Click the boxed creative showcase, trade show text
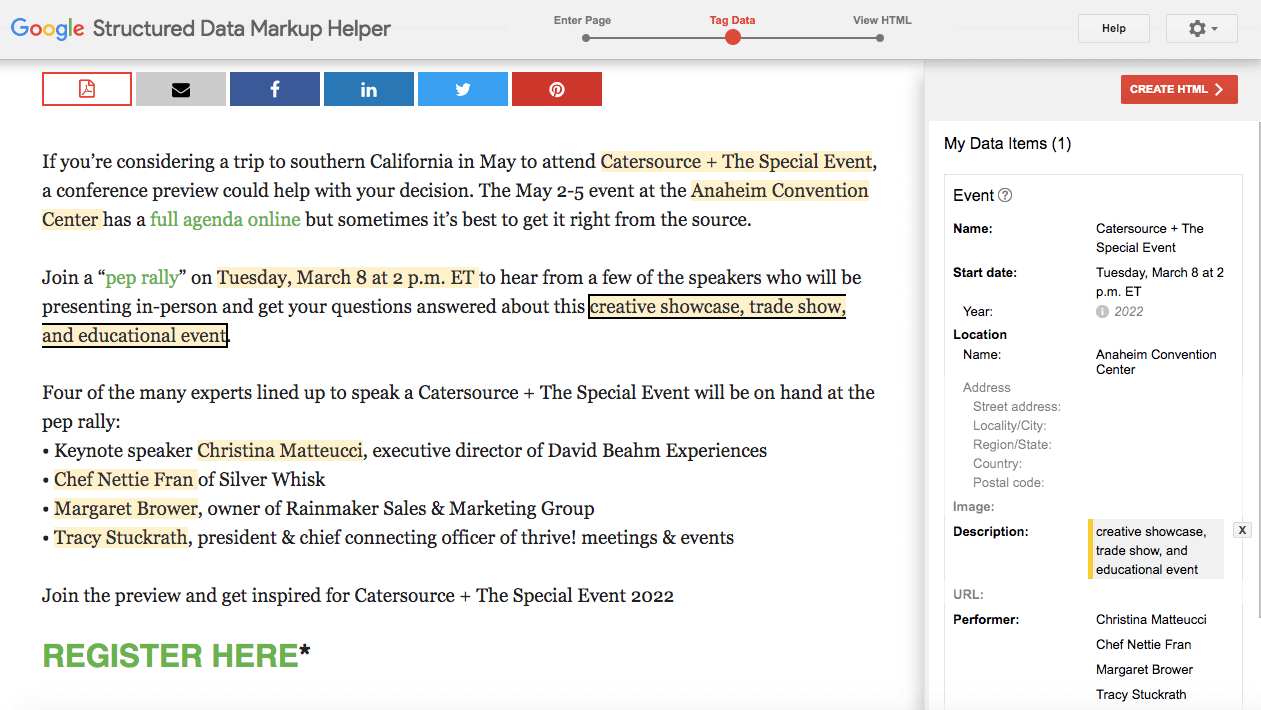 pos(717,306)
